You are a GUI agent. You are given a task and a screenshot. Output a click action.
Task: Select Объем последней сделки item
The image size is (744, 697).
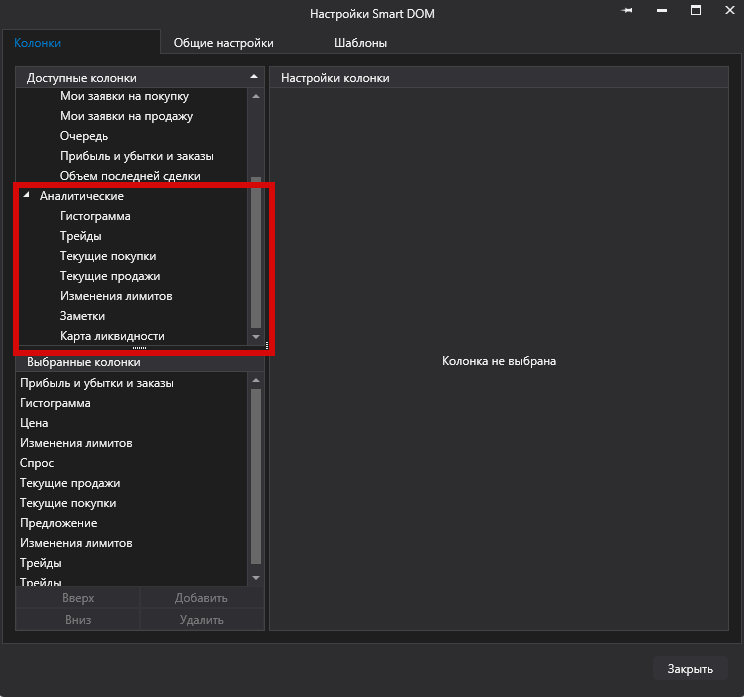(130, 176)
